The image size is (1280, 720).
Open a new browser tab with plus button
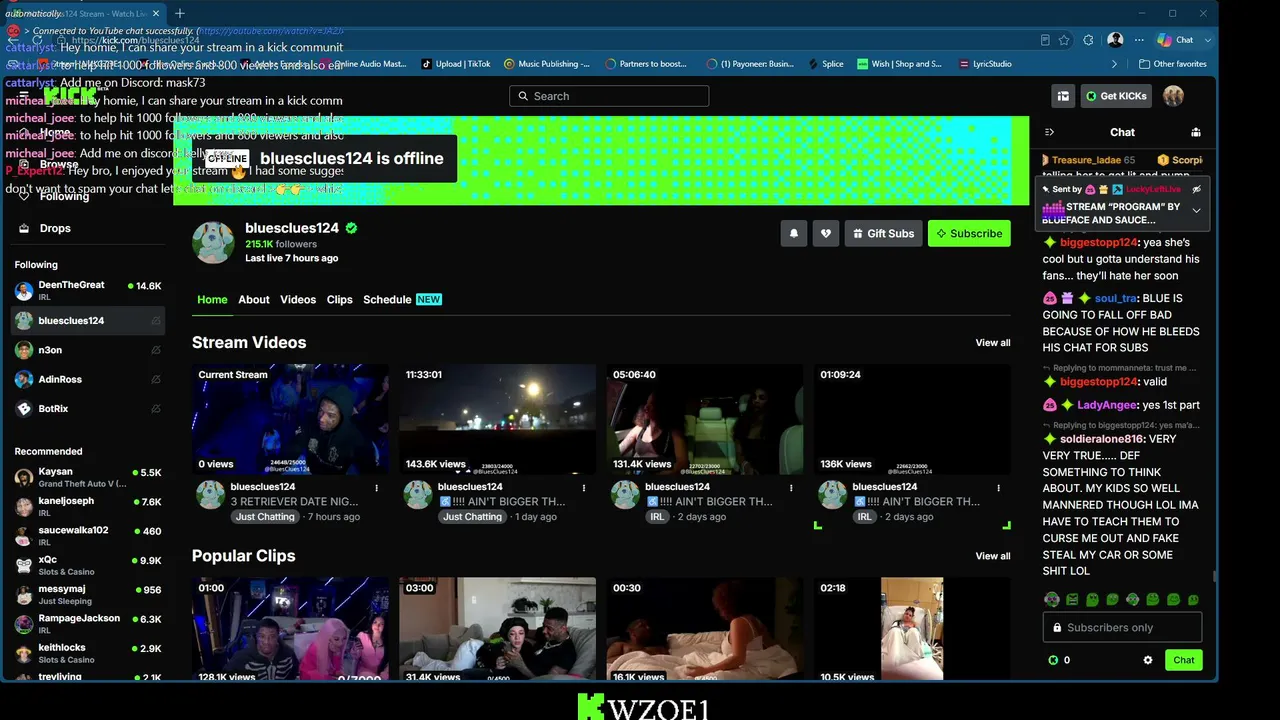tap(180, 13)
